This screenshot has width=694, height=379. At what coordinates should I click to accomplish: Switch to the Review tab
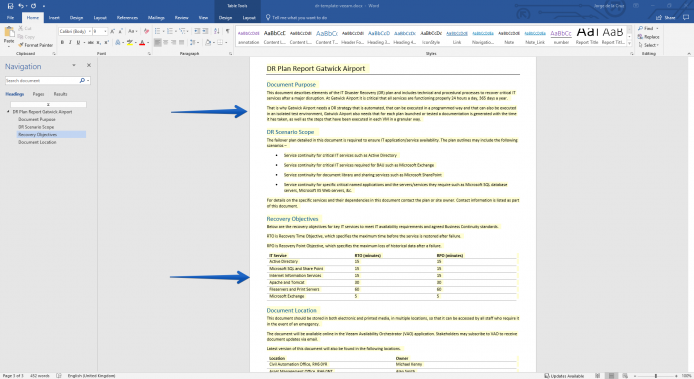(181, 18)
